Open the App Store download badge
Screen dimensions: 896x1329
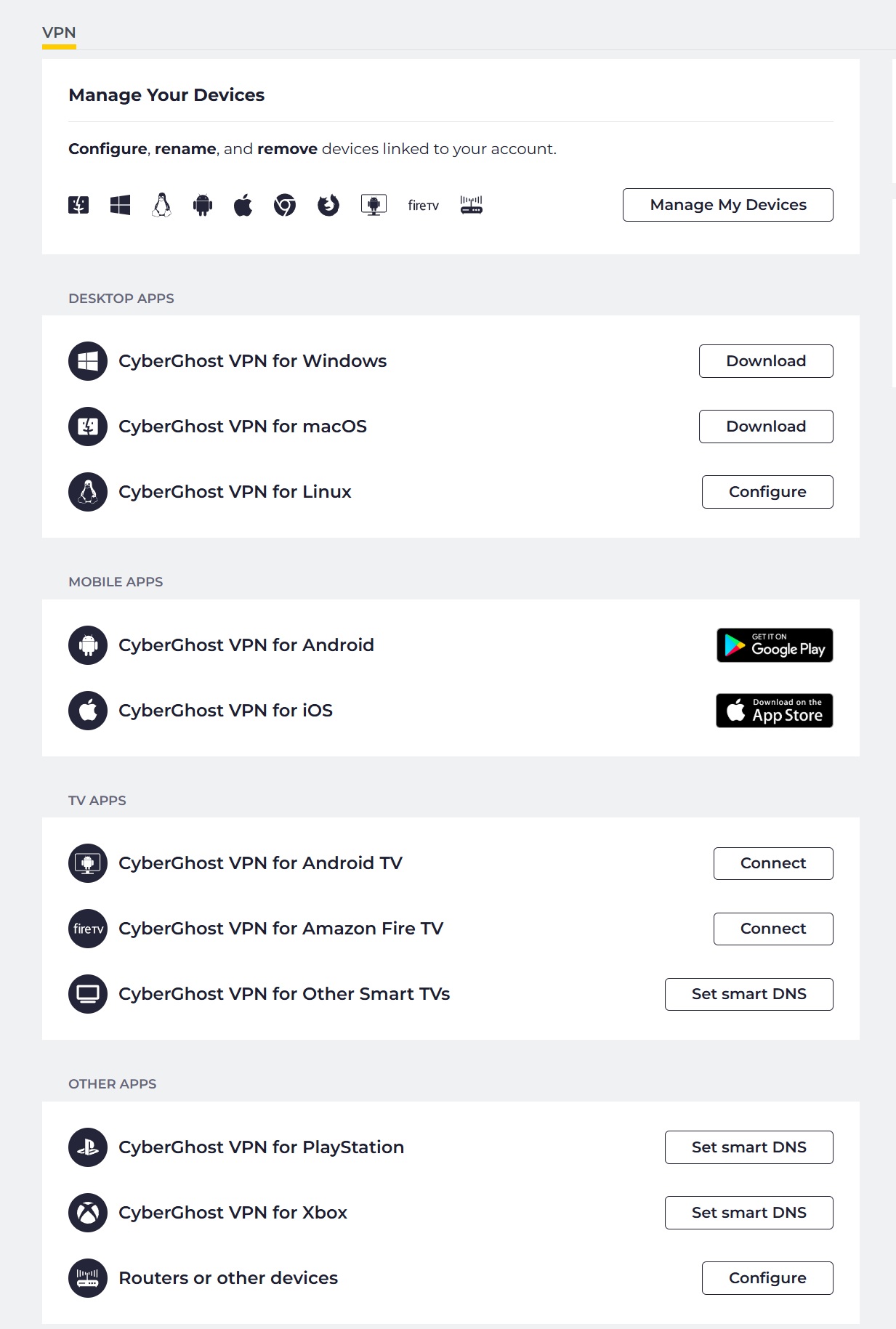775,711
